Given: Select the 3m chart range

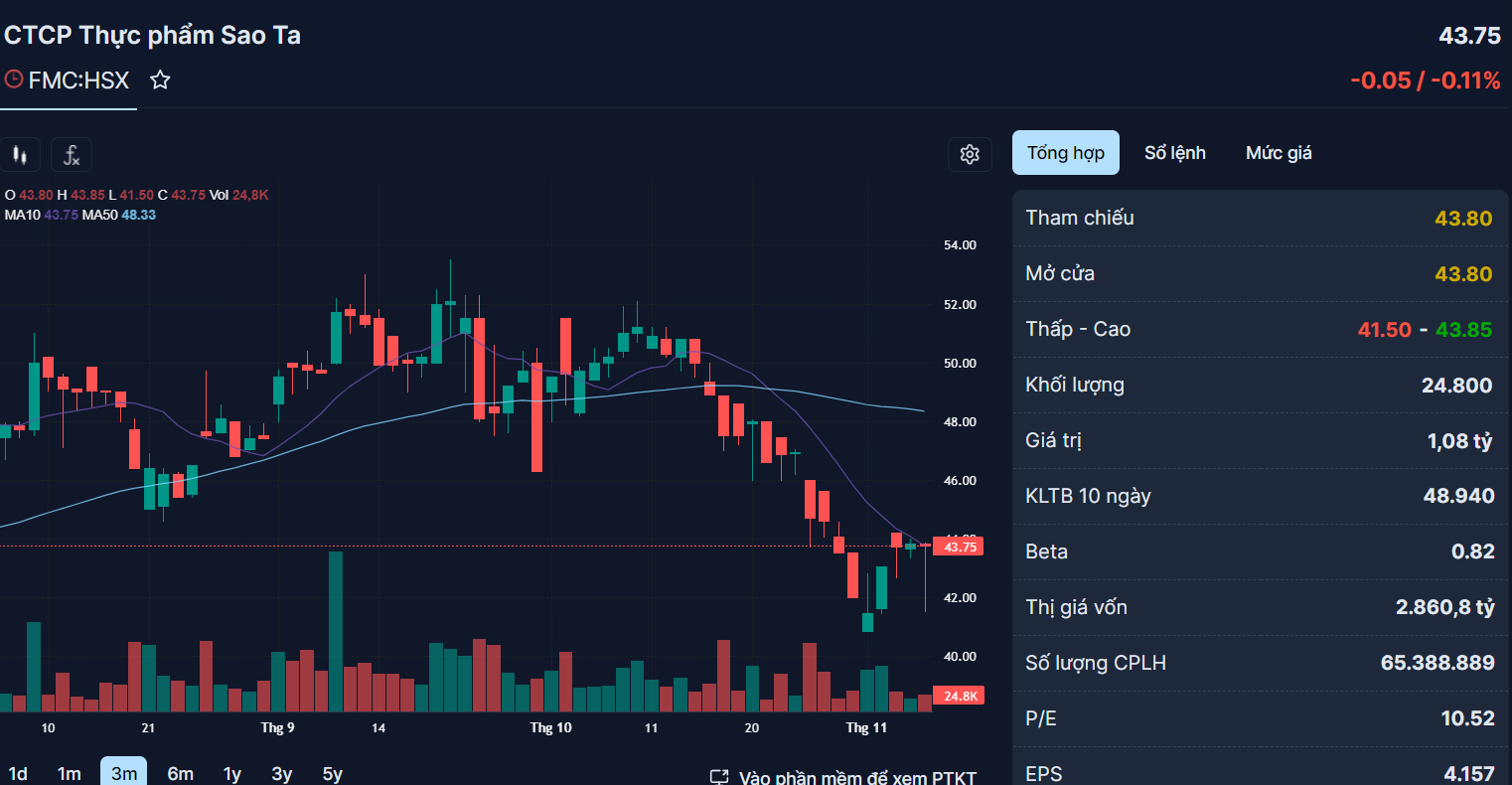Looking at the screenshot, I should 124,773.
